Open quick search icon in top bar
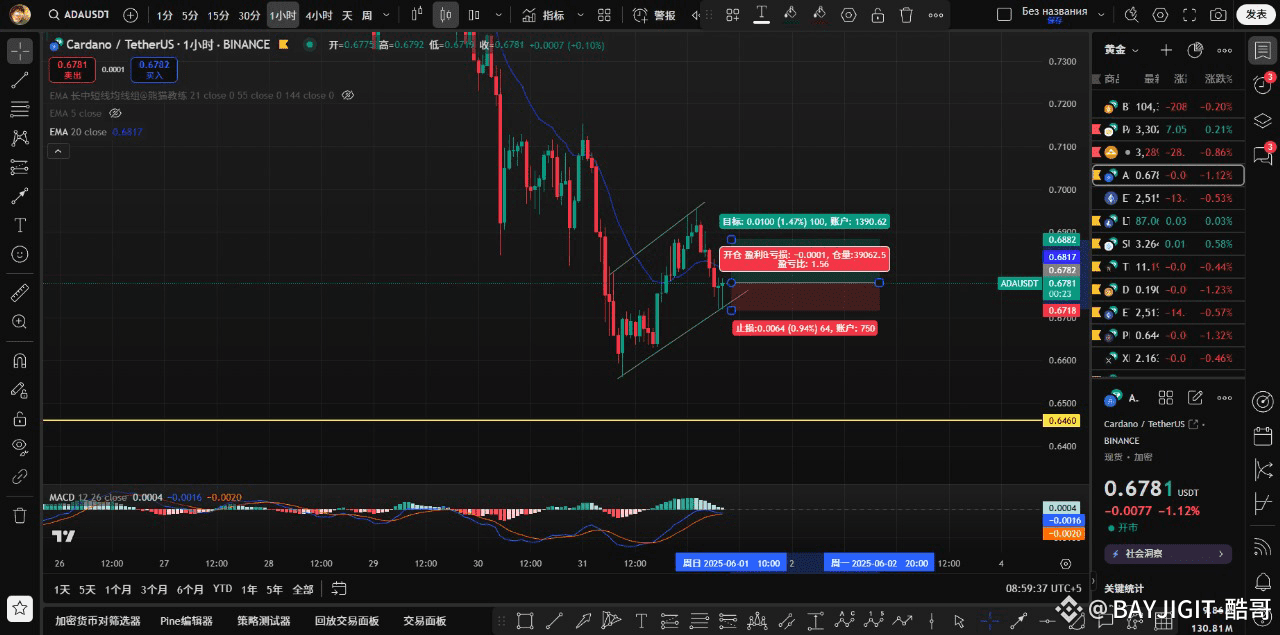 tap(1132, 15)
